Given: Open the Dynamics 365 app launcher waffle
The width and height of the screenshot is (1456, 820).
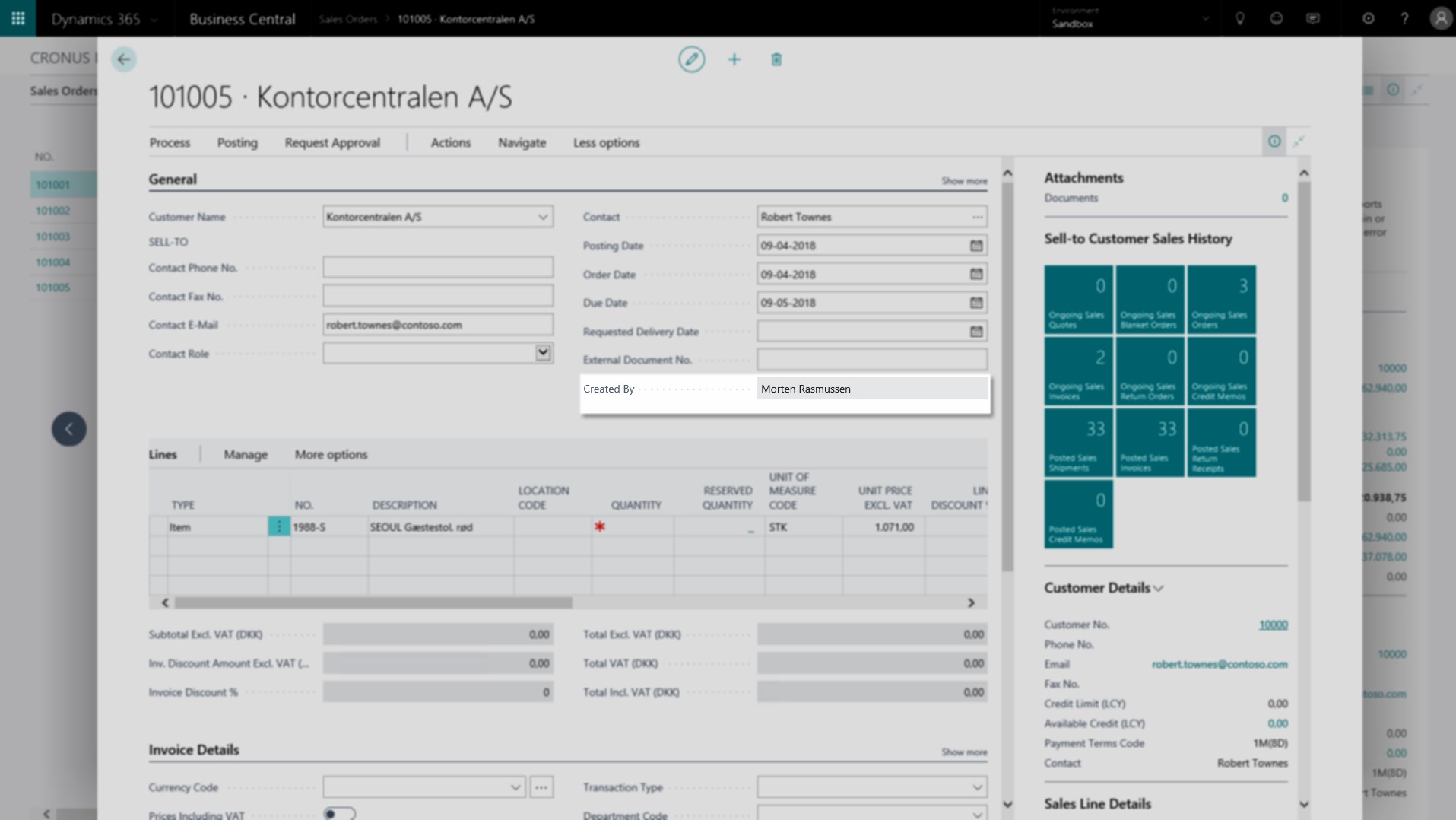Looking at the screenshot, I should 17,18.
